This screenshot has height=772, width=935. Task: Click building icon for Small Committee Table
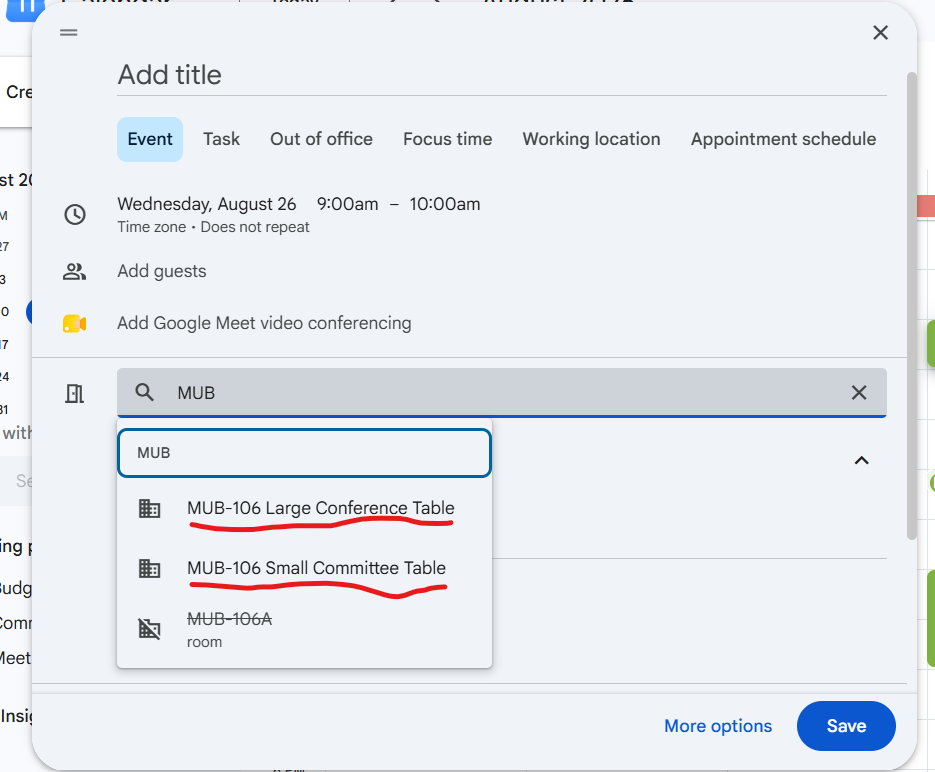point(149,568)
